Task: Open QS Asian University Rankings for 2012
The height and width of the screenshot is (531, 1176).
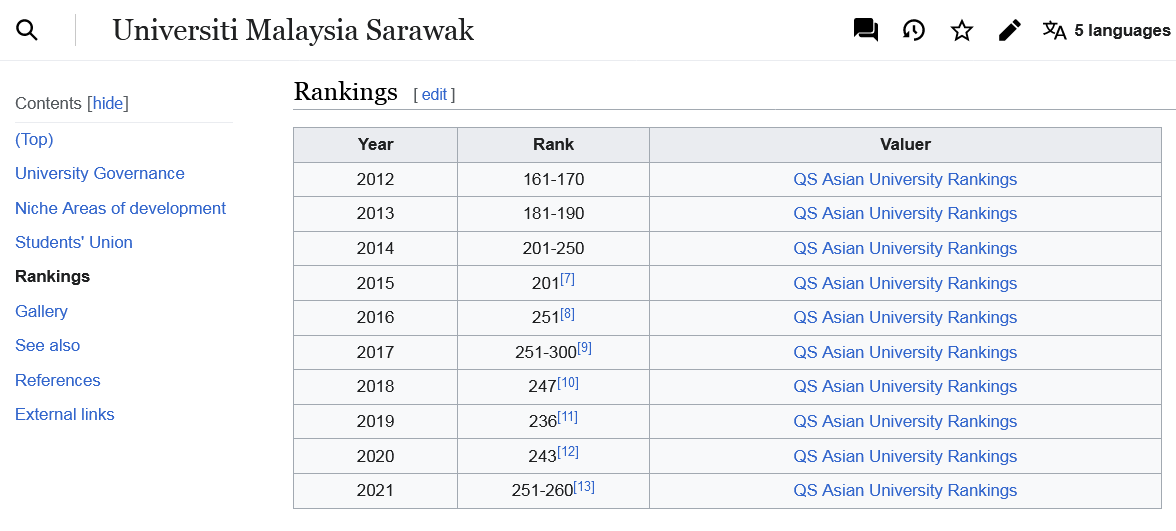Action: [x=905, y=179]
